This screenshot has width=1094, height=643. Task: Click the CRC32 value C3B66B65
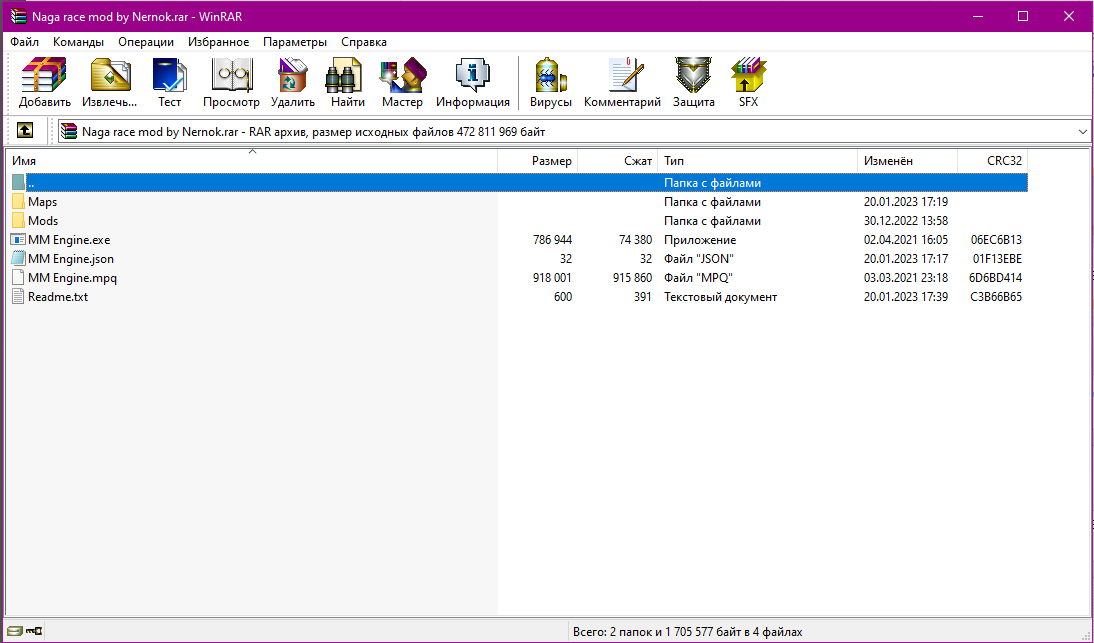(x=996, y=296)
